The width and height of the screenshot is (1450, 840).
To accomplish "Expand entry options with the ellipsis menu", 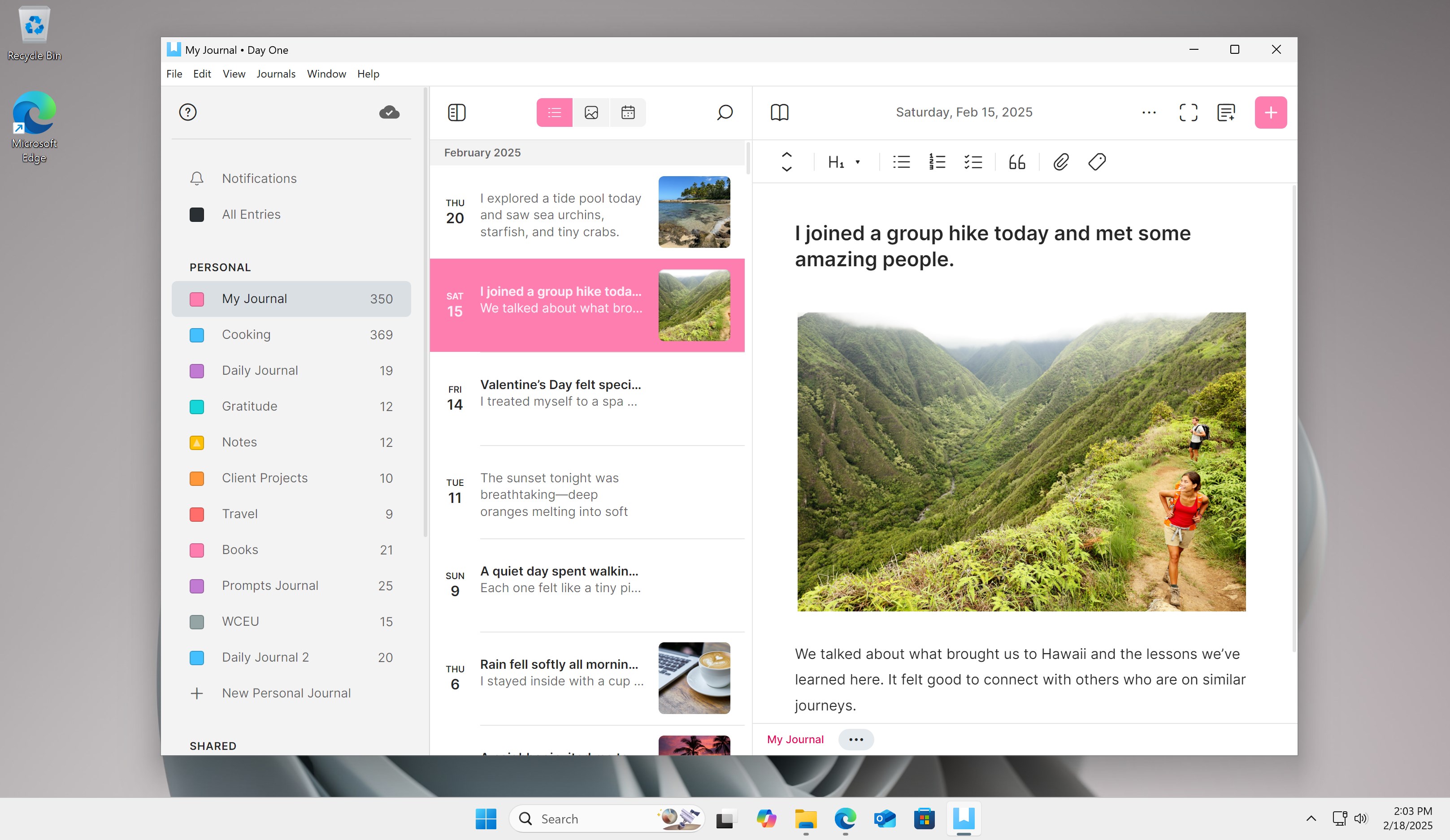I will tap(1149, 112).
